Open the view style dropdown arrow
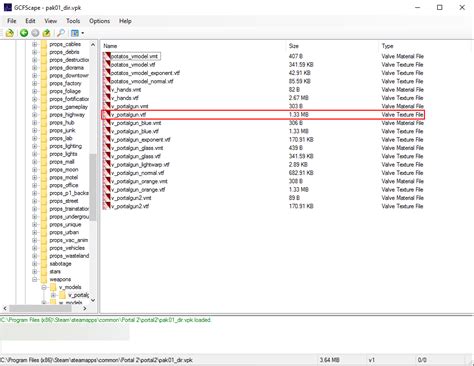 [82, 33]
